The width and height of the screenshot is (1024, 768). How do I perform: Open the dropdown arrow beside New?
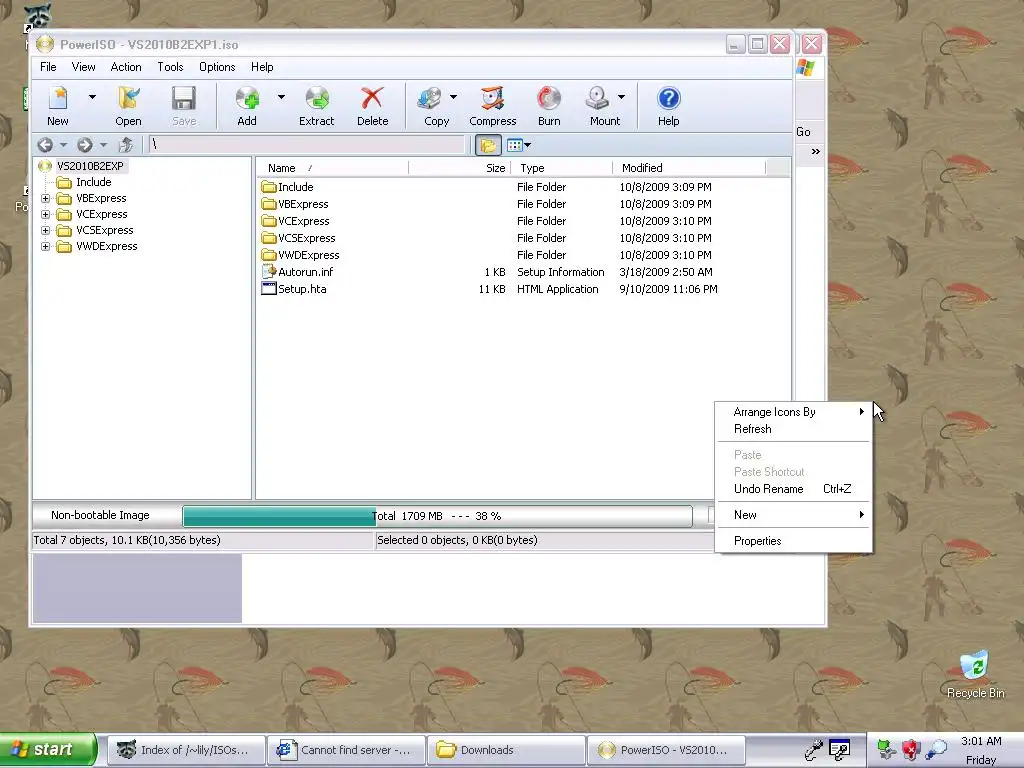tap(92, 97)
